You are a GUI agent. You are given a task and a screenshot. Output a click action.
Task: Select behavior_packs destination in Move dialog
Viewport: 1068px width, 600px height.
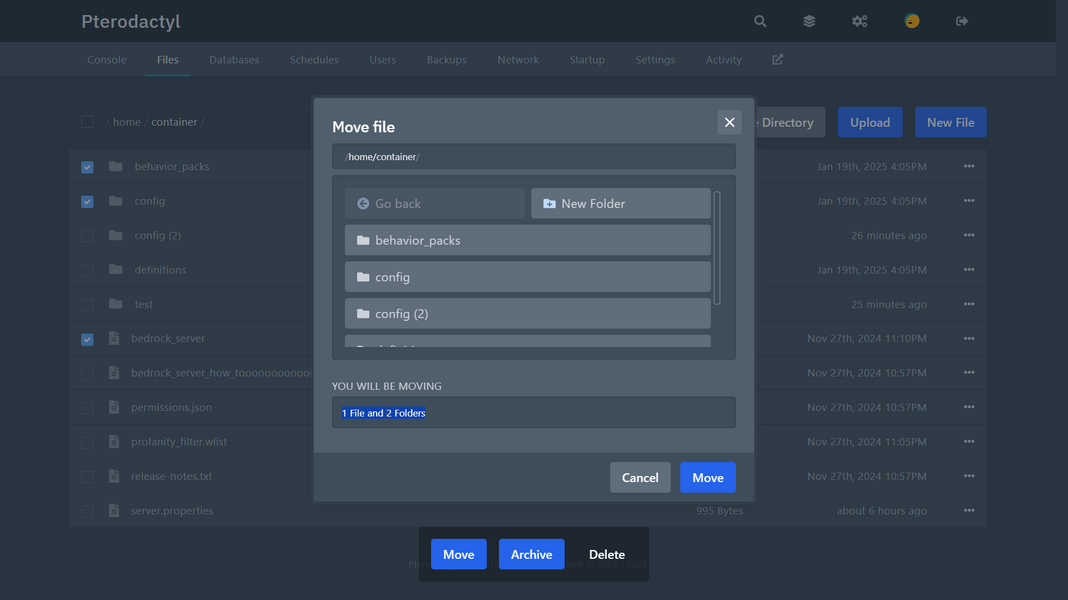pos(527,240)
